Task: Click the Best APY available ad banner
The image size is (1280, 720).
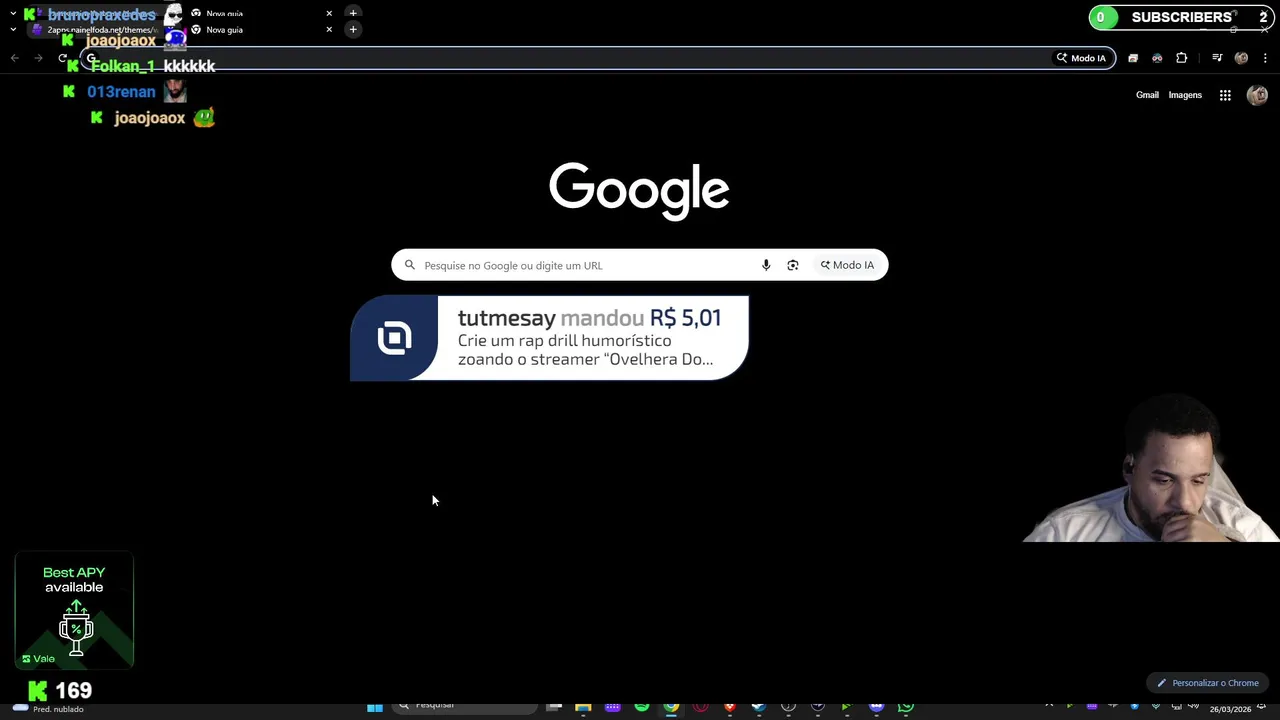Action: (74, 610)
